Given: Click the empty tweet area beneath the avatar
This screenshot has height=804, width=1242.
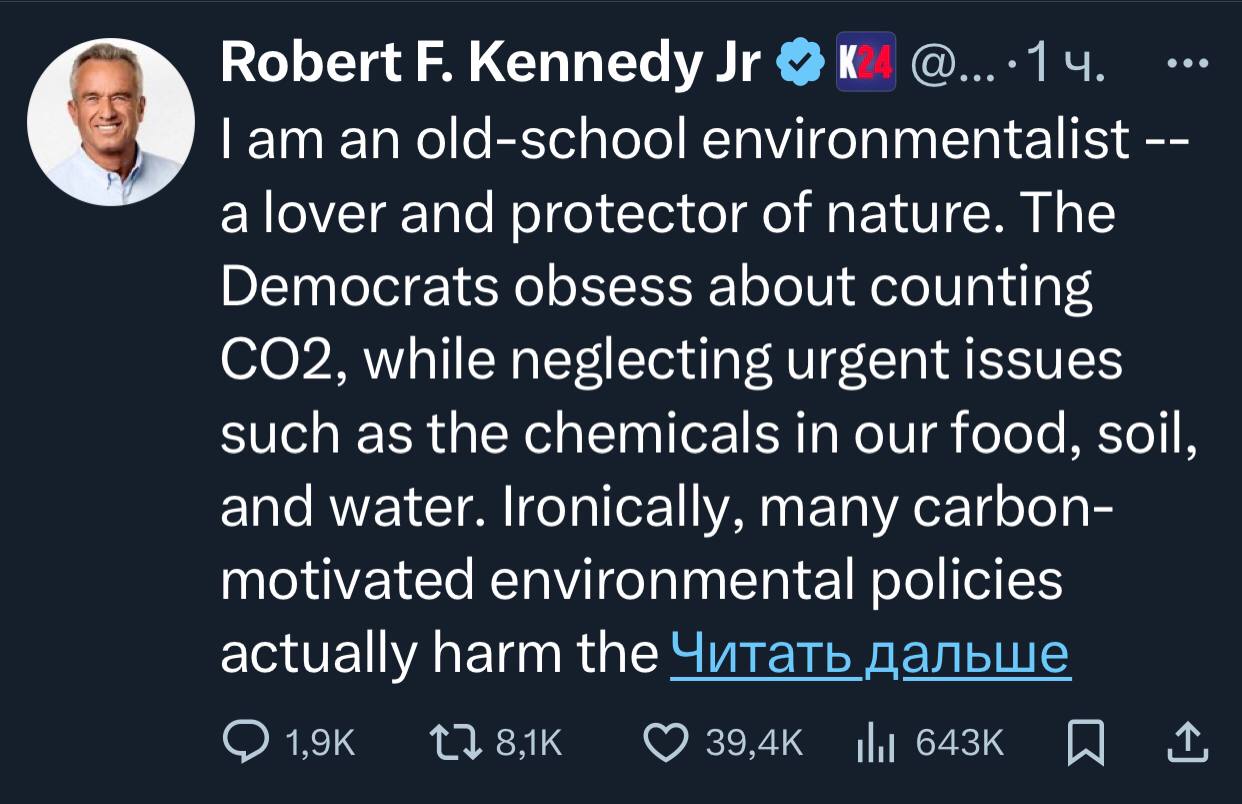Looking at the screenshot, I should click(x=110, y=450).
